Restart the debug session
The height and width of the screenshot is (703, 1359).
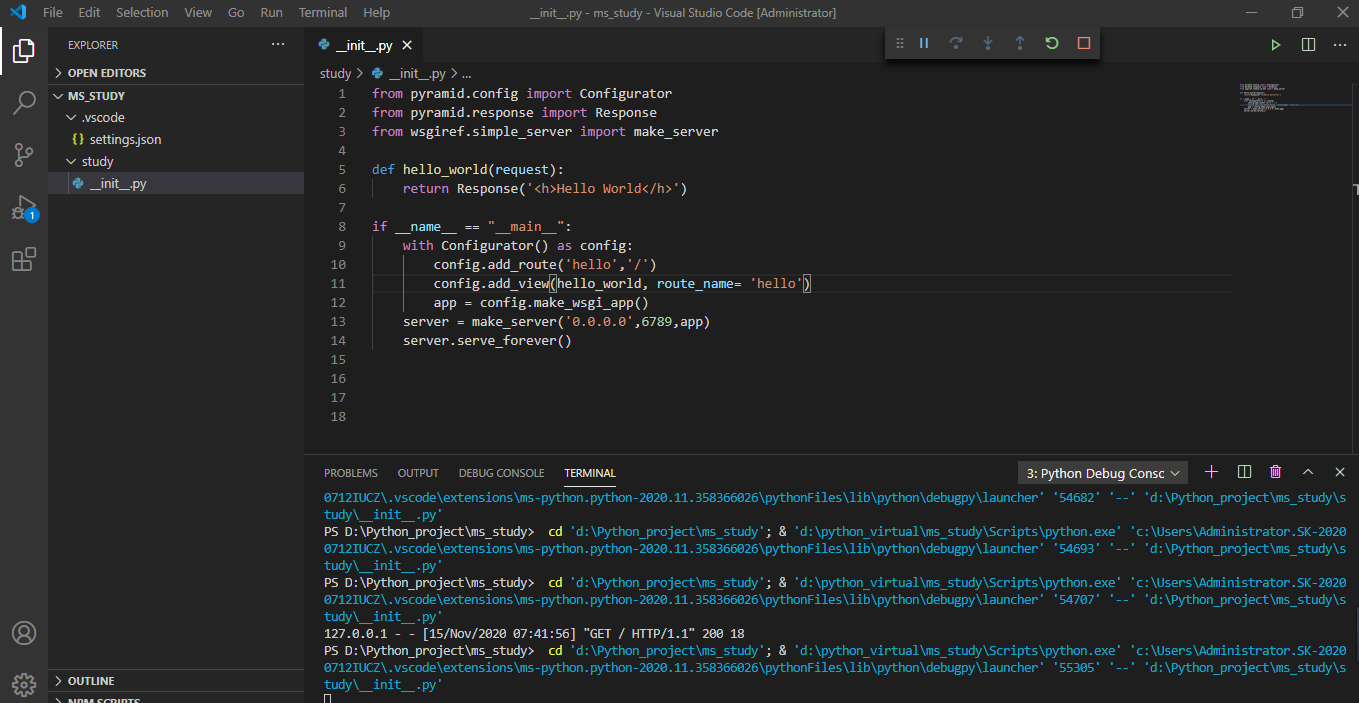click(1052, 43)
